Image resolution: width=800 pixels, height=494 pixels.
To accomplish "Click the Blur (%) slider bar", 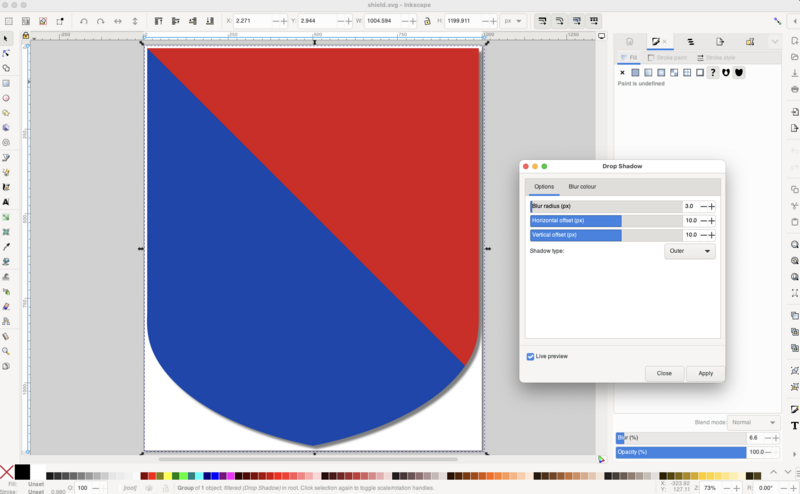I will (x=681, y=438).
